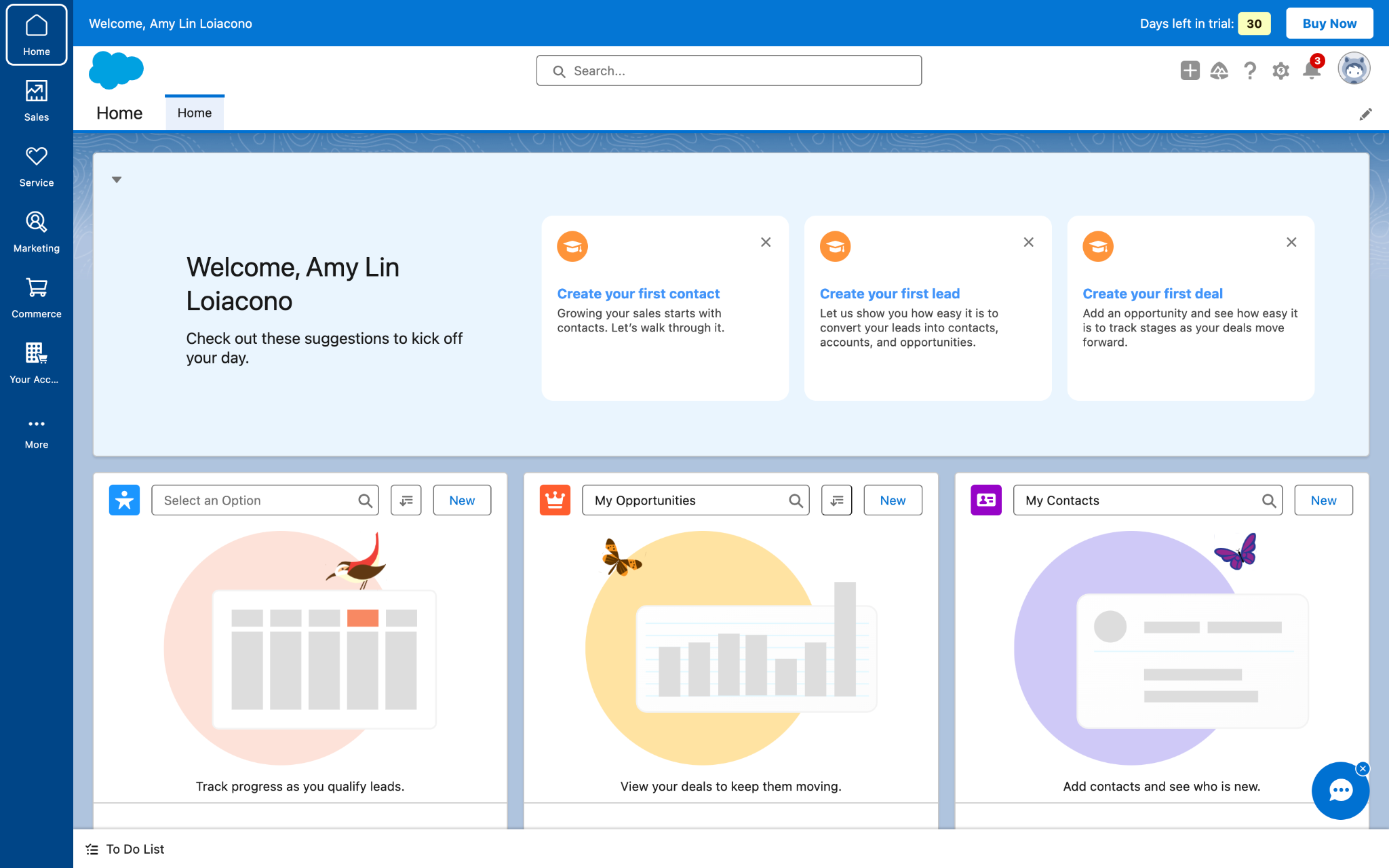
Task: Click the Trailhead guidance center icon
Action: pos(1219,71)
